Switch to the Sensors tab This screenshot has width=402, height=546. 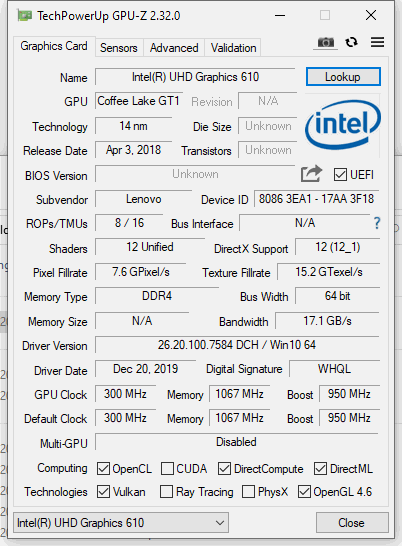pyautogui.click(x=119, y=48)
